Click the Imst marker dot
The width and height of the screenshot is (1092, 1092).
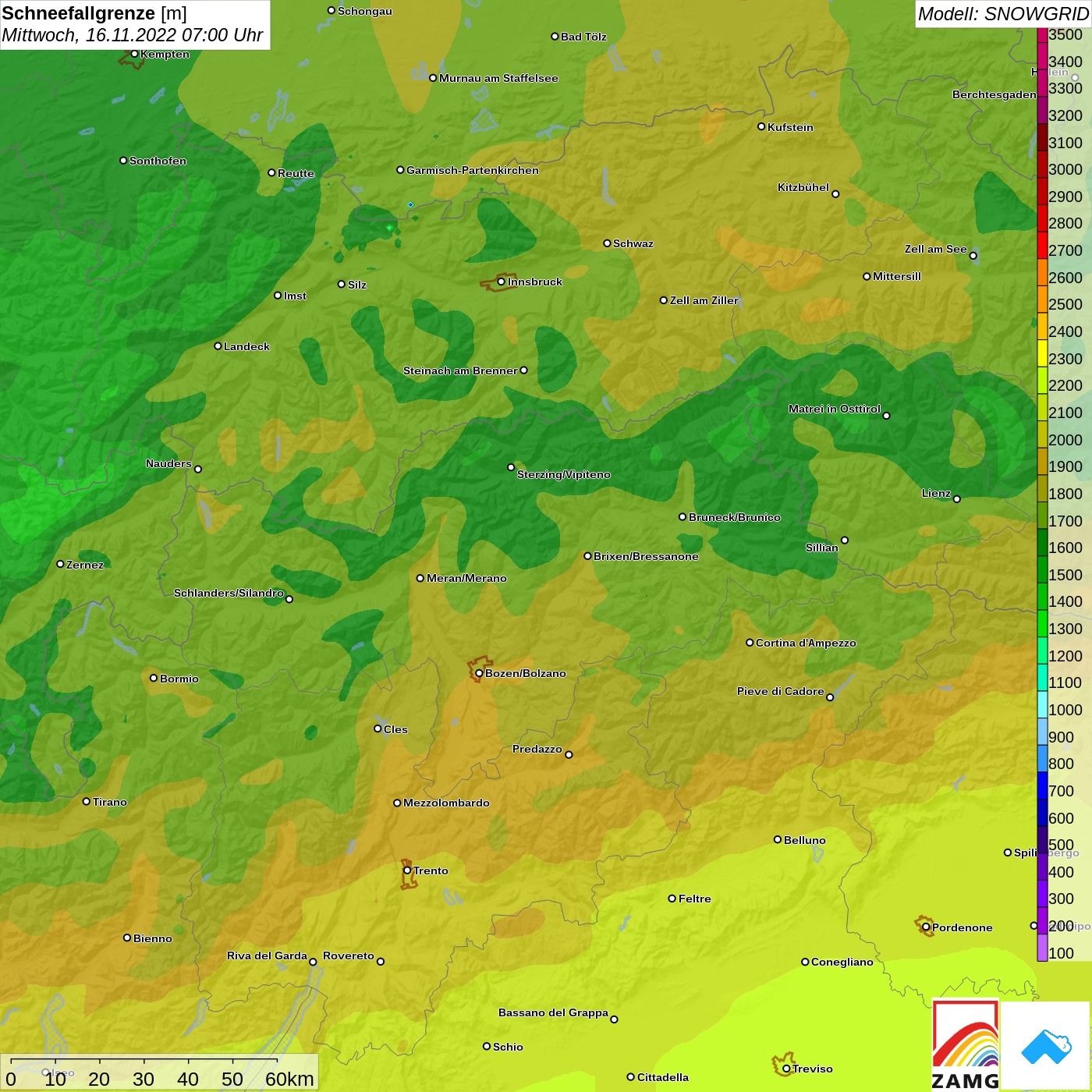click(x=278, y=296)
